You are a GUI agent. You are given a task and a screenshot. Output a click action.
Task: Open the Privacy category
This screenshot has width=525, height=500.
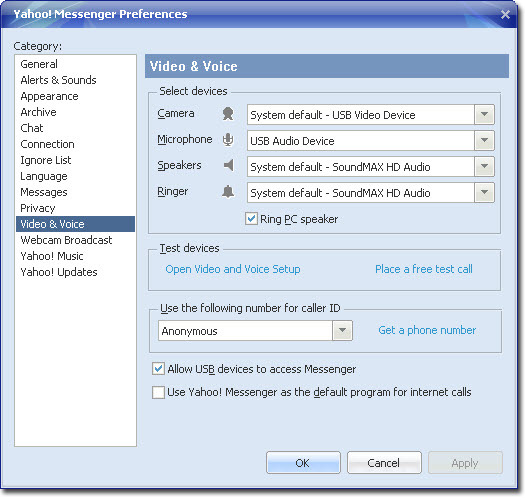75,208
